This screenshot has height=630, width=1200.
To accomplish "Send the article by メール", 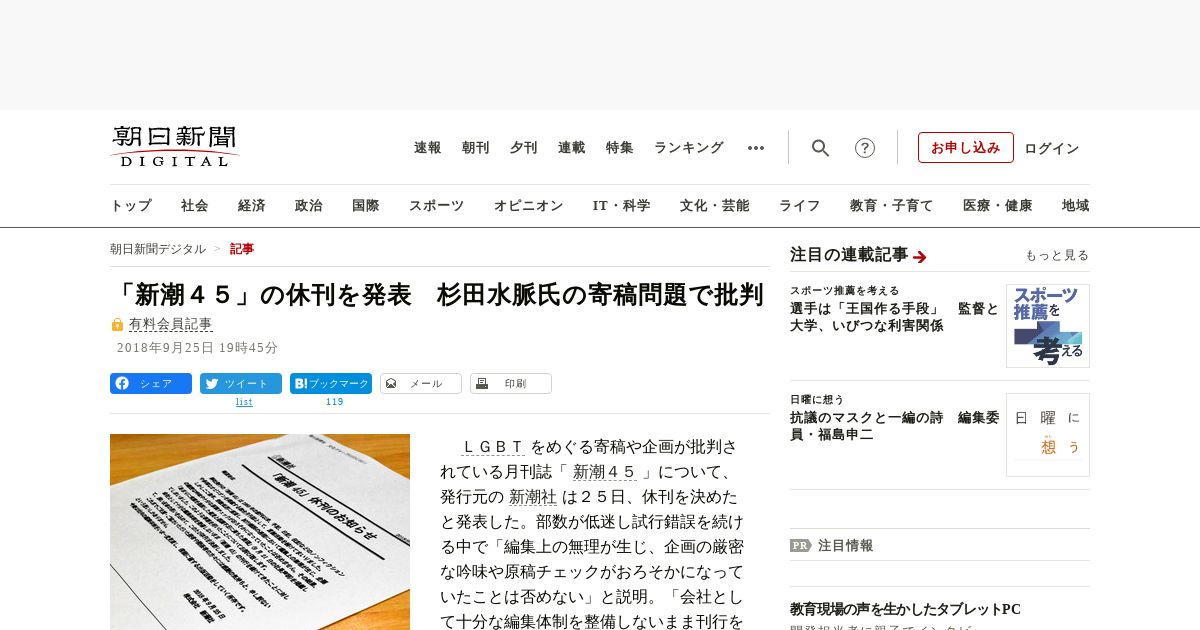I will pos(421,383).
